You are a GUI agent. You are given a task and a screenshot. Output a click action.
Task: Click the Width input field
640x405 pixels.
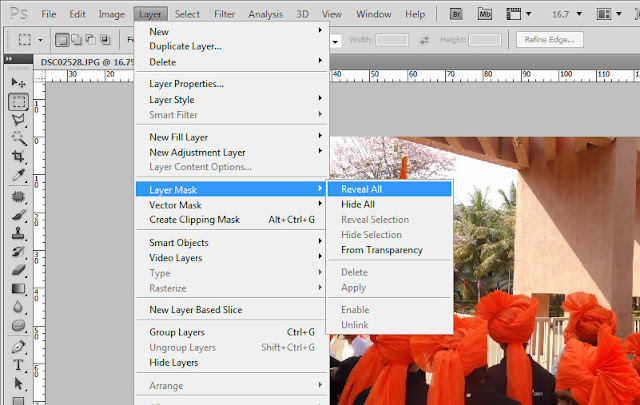[x=391, y=40]
